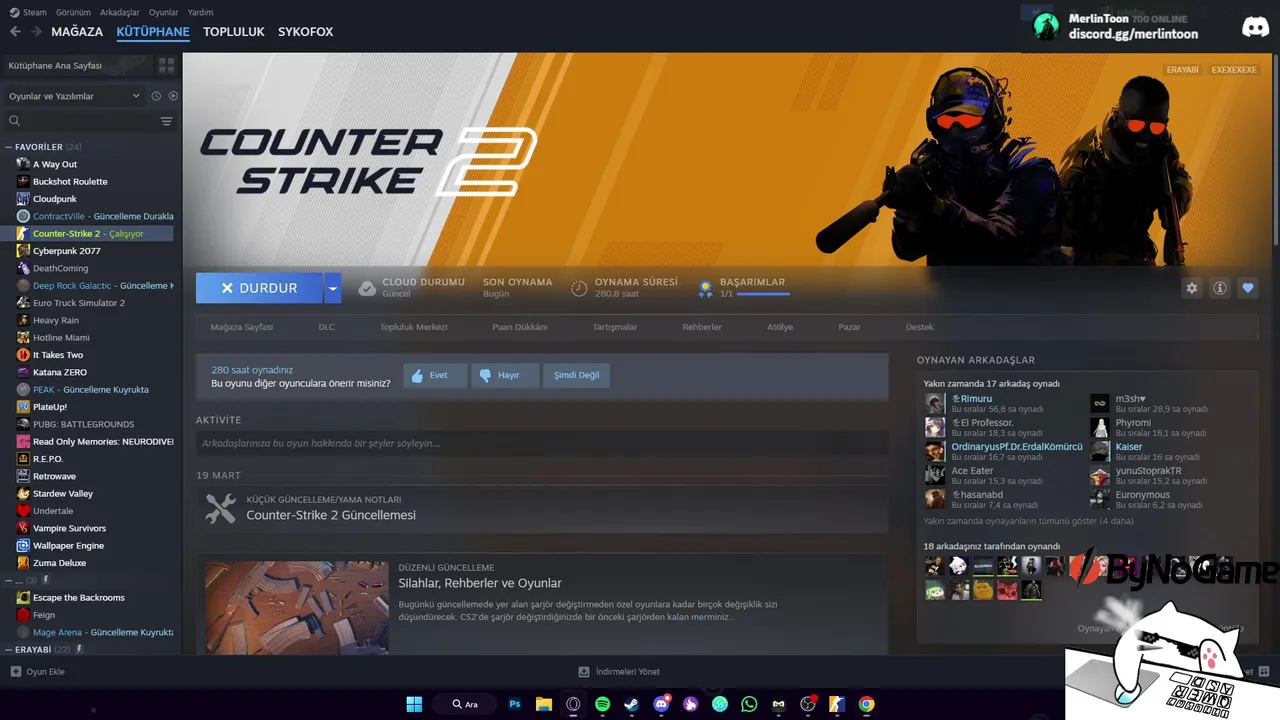Open Discord from the taskbar
Viewport: 1280px width, 720px height.
(661, 704)
